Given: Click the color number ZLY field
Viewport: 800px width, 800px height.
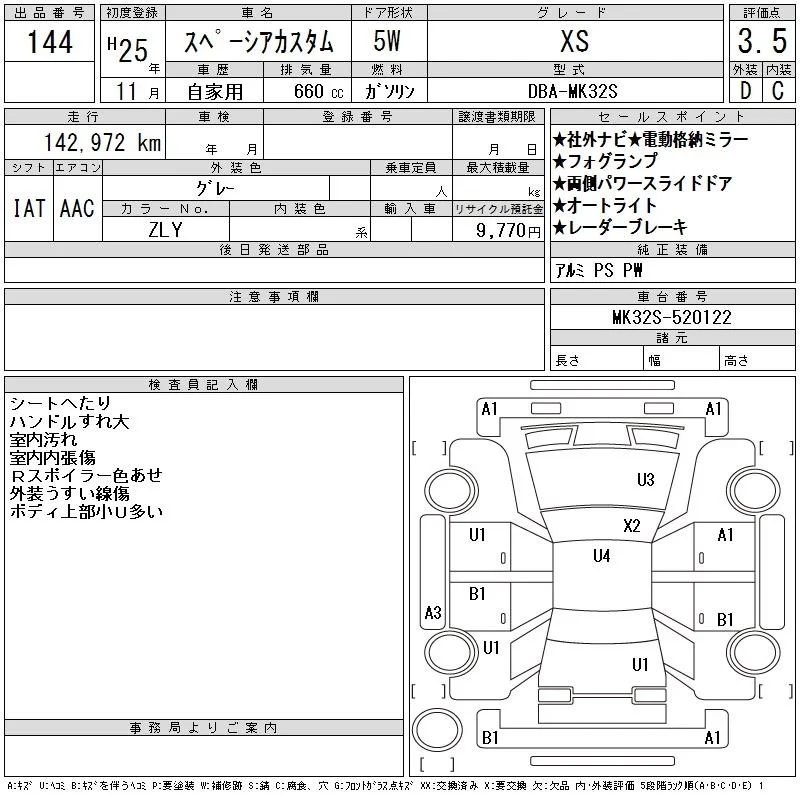Looking at the screenshot, I should (x=165, y=230).
